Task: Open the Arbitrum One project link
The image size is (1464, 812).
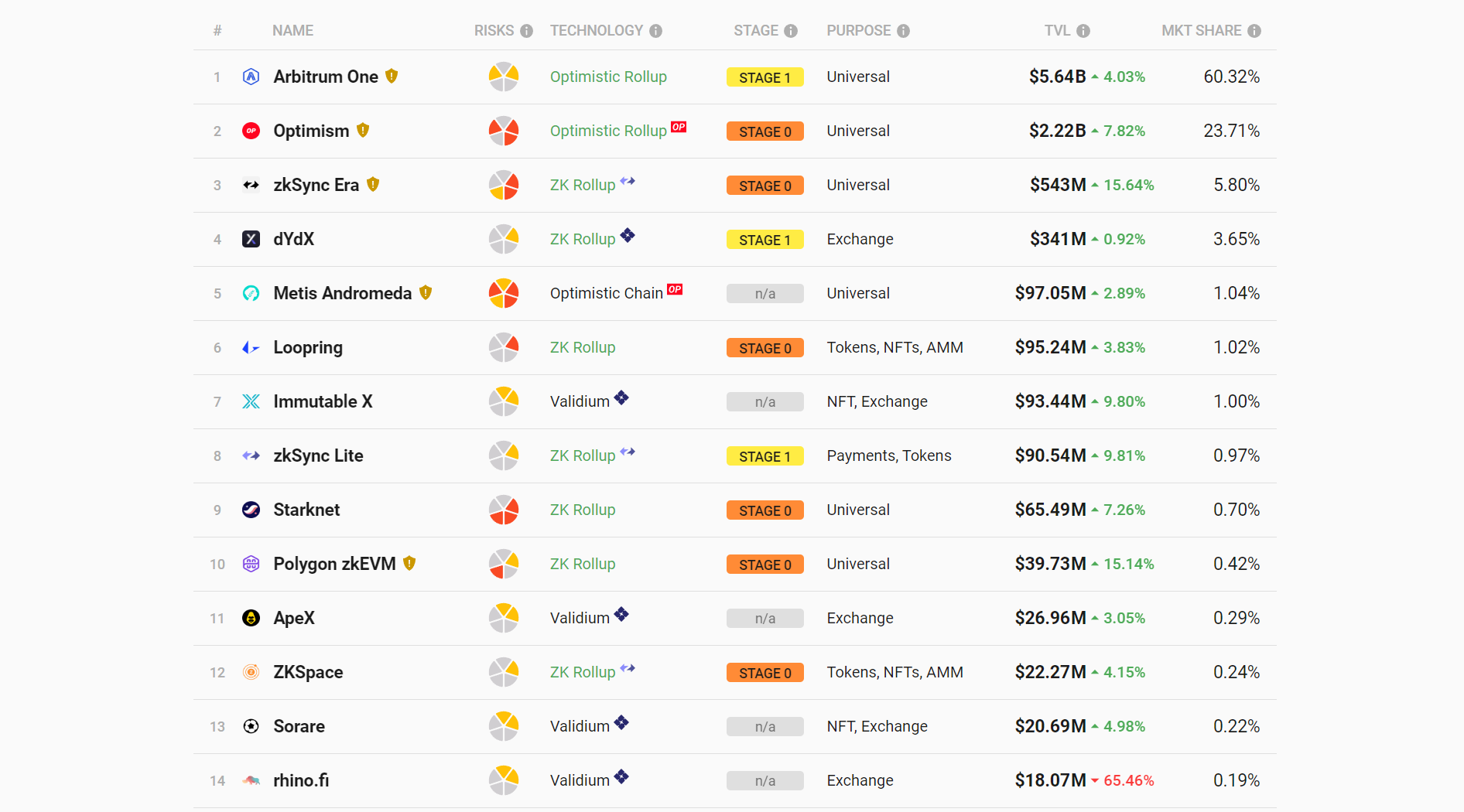Action: 326,77
